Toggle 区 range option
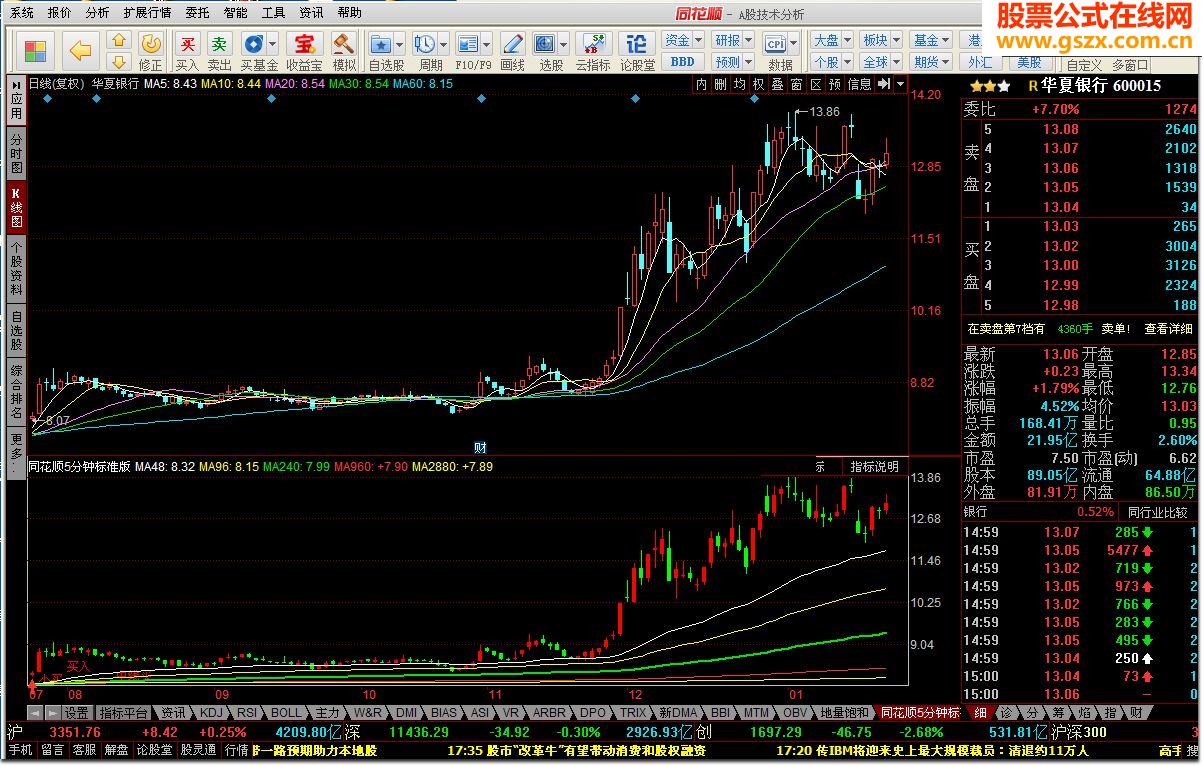 (x=816, y=84)
